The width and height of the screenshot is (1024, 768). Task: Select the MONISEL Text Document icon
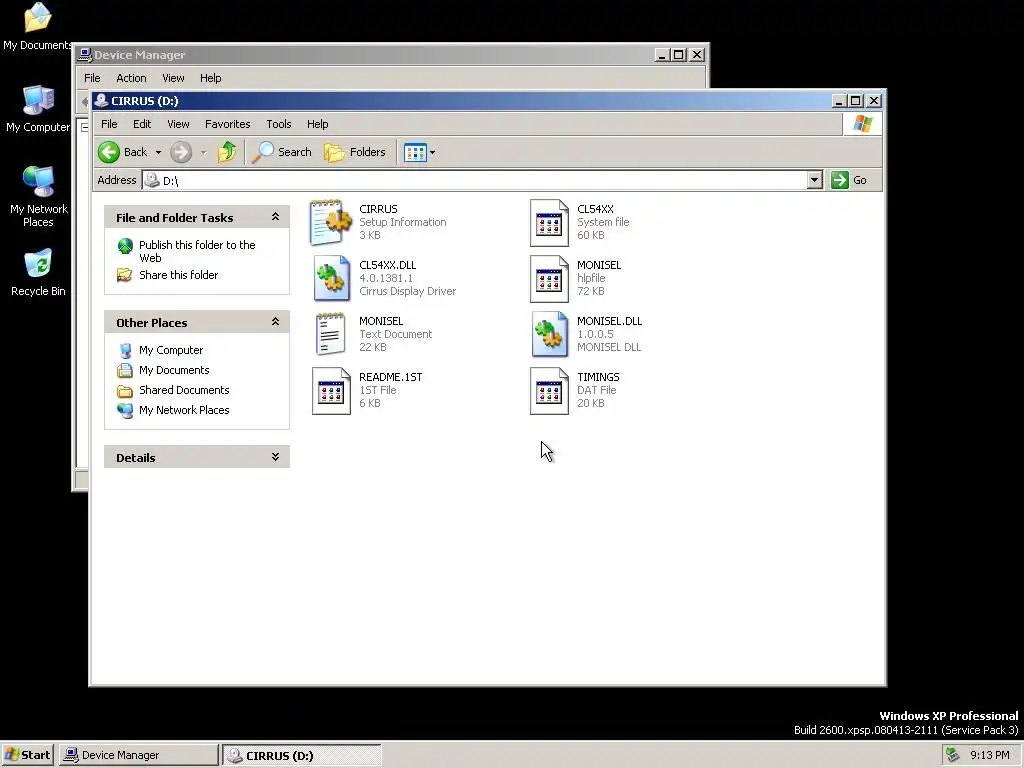pos(330,334)
